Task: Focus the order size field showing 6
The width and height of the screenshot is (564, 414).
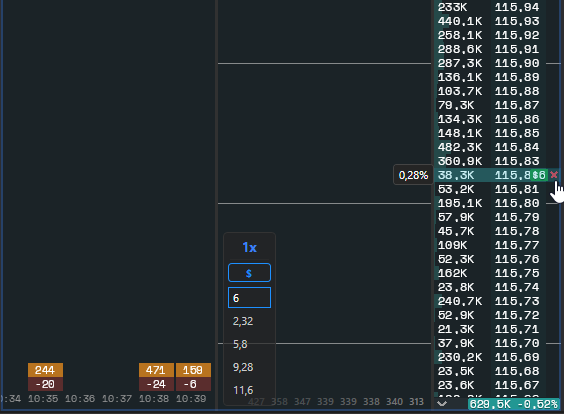Action: click(249, 297)
